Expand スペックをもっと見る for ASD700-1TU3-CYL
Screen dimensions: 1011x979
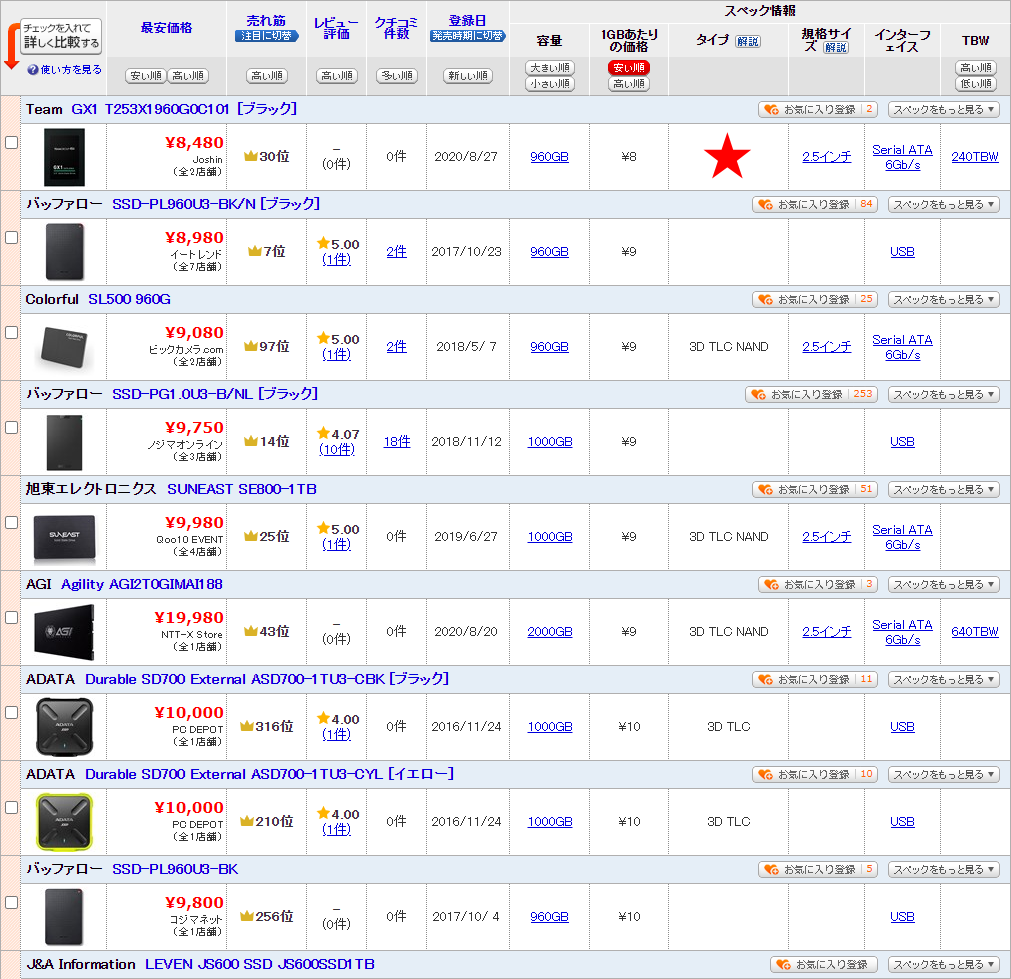coord(943,774)
